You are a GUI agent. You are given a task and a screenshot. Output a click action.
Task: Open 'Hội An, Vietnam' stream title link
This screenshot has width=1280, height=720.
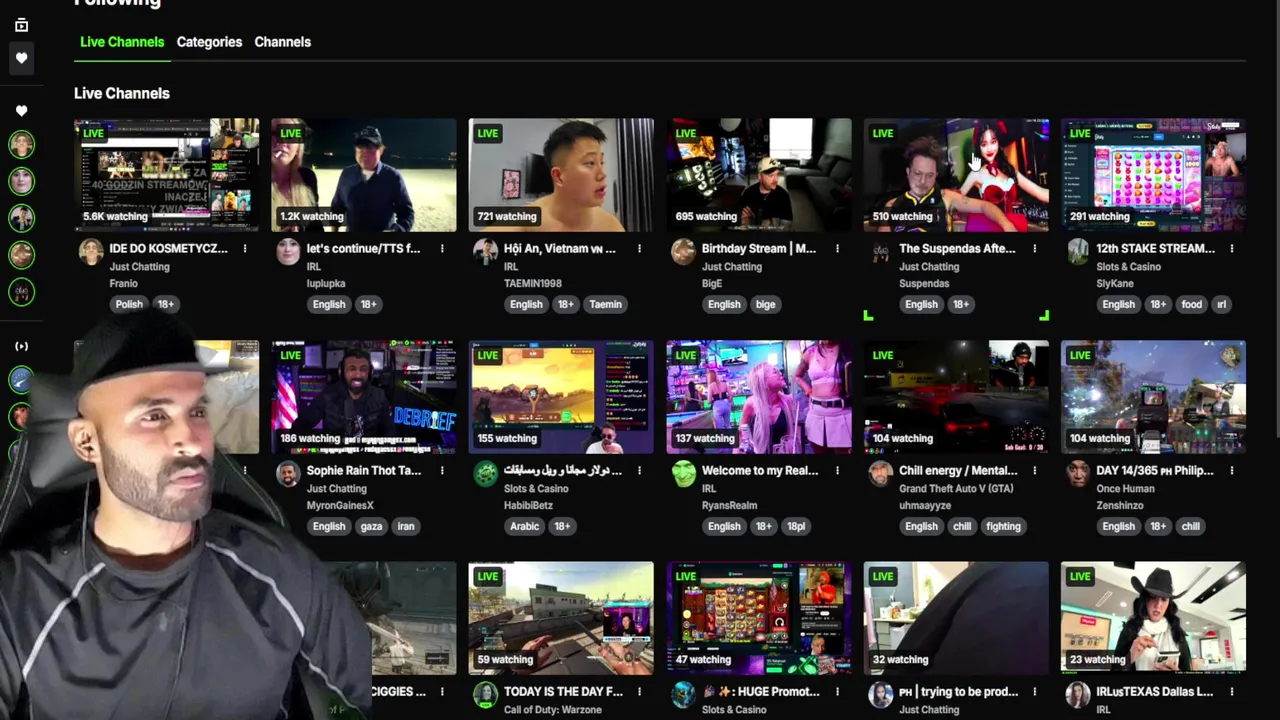tap(560, 248)
